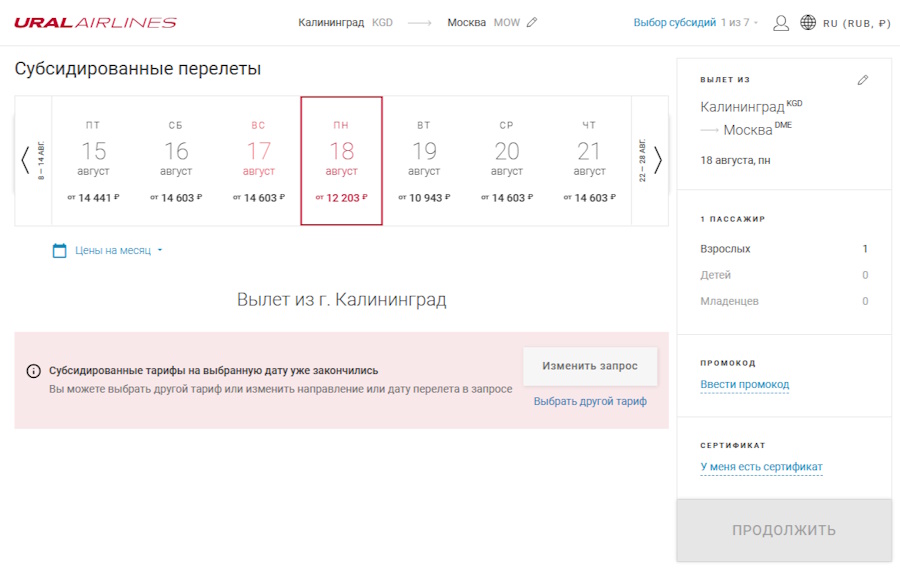Click the globe language icon
Screen dimensions: 900x579
[808, 23]
